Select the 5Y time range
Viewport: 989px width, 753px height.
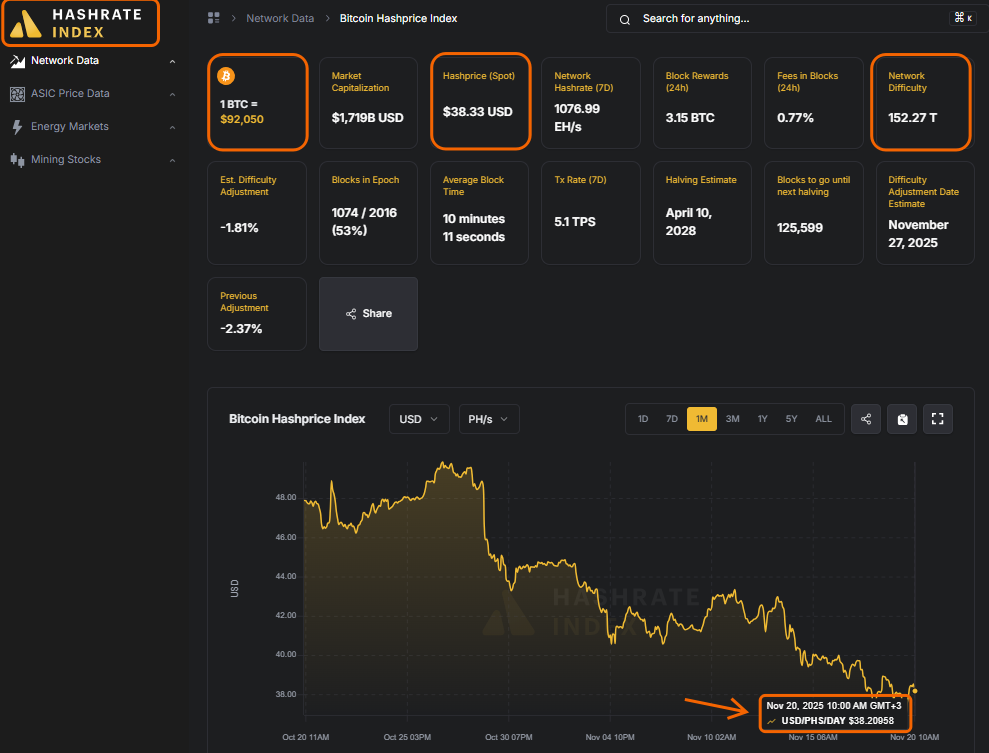coord(791,419)
